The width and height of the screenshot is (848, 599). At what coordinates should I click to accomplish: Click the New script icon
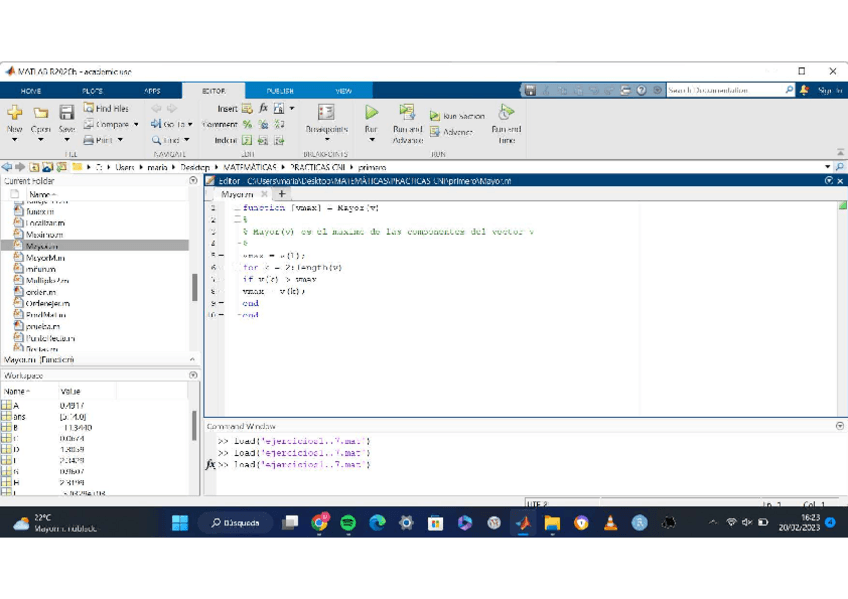tap(15, 114)
